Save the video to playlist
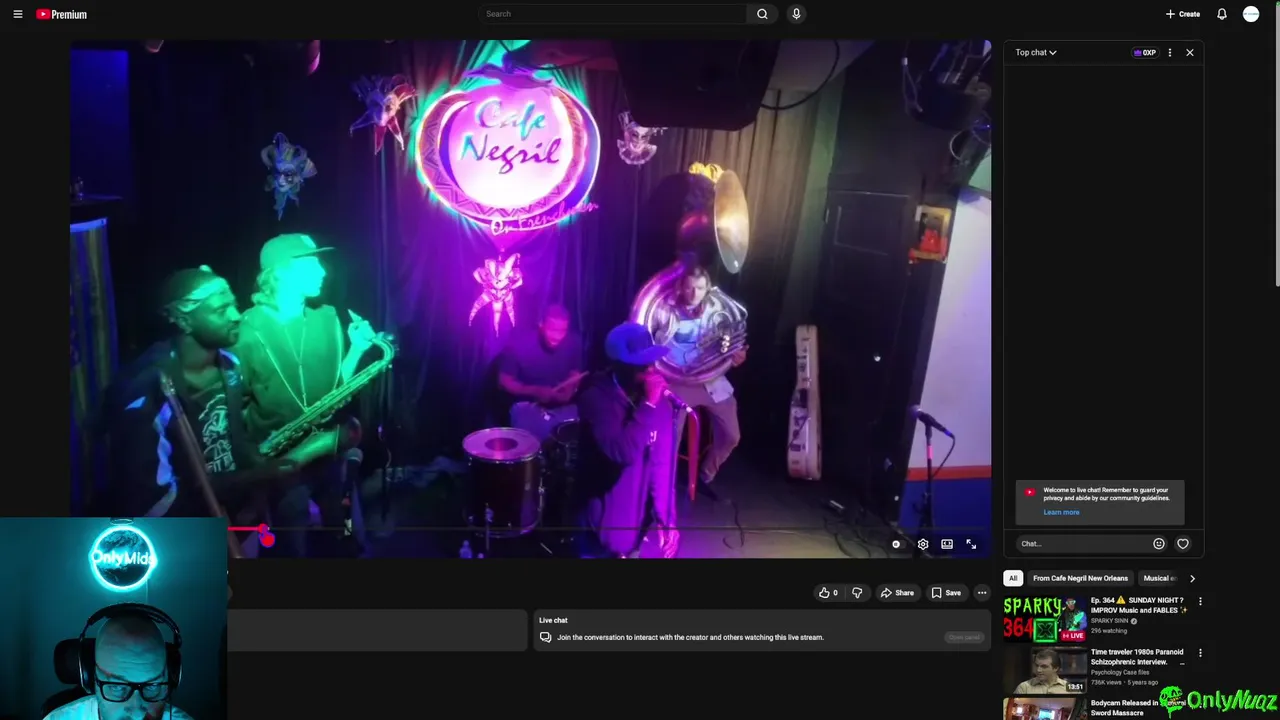This screenshot has height=720, width=1280. point(946,593)
